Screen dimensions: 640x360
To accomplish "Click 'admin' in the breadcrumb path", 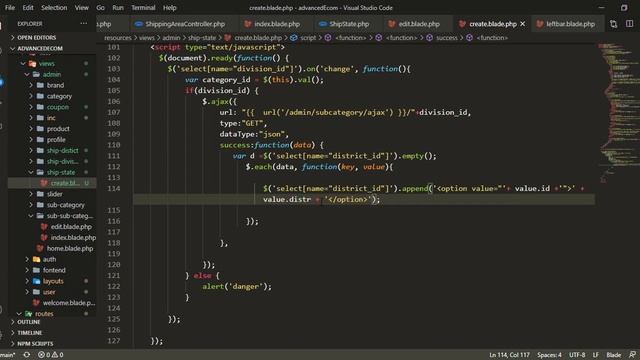I will (171, 38).
